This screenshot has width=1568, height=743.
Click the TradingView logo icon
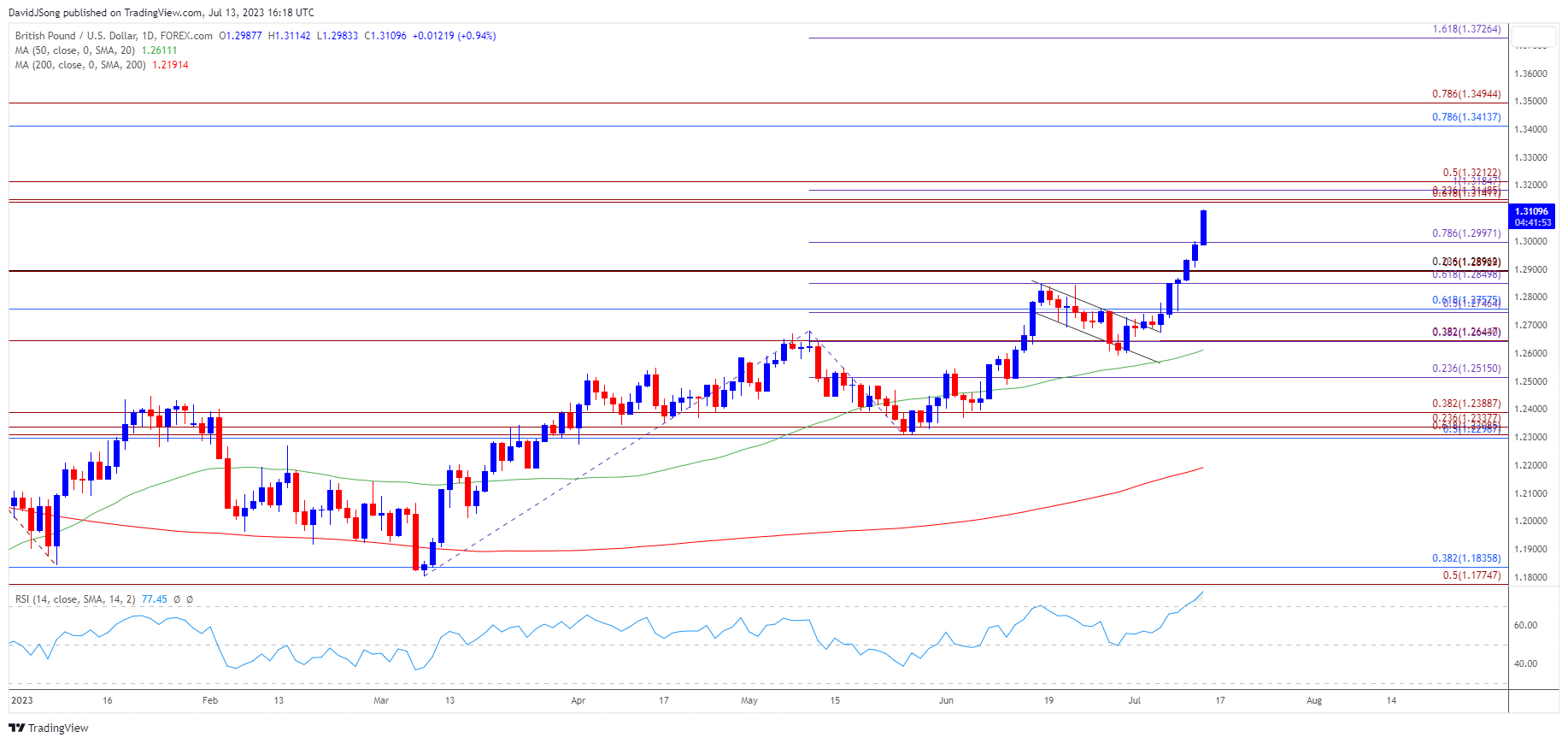(16, 728)
